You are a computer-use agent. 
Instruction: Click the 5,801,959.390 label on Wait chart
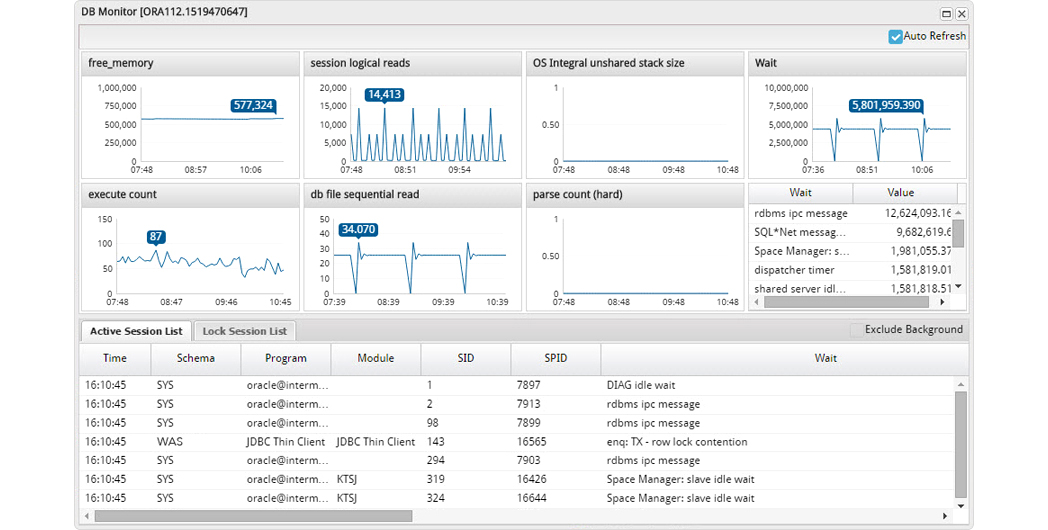pos(886,106)
